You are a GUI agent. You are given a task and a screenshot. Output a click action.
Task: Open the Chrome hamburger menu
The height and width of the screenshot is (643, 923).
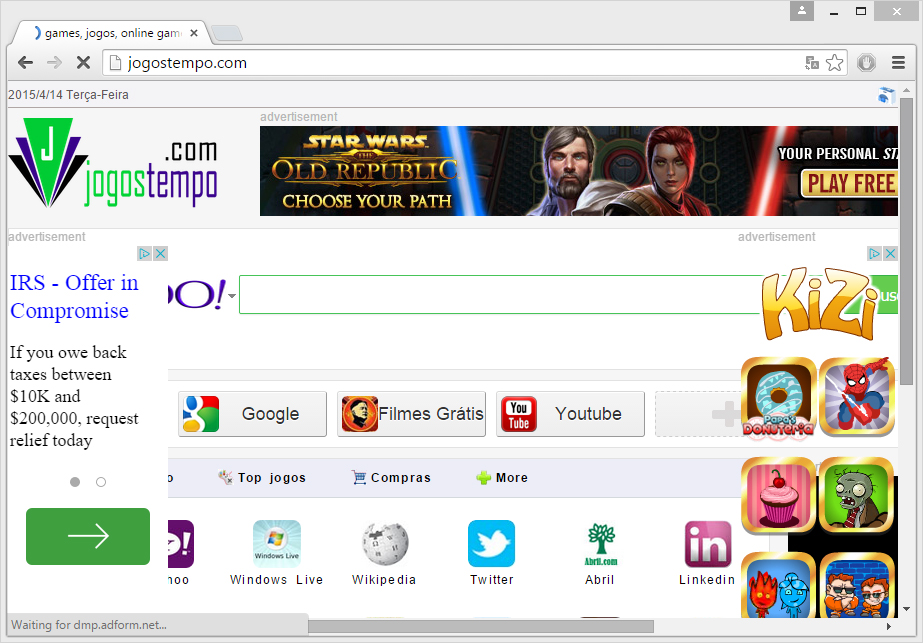click(x=898, y=62)
